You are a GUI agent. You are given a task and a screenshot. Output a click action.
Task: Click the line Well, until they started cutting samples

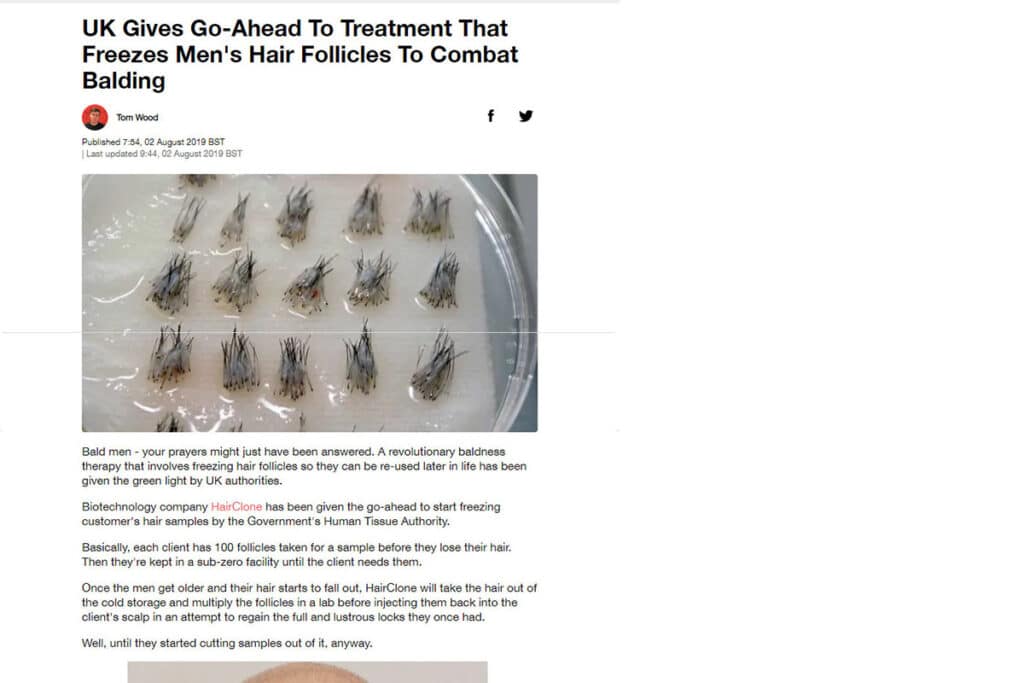click(227, 643)
